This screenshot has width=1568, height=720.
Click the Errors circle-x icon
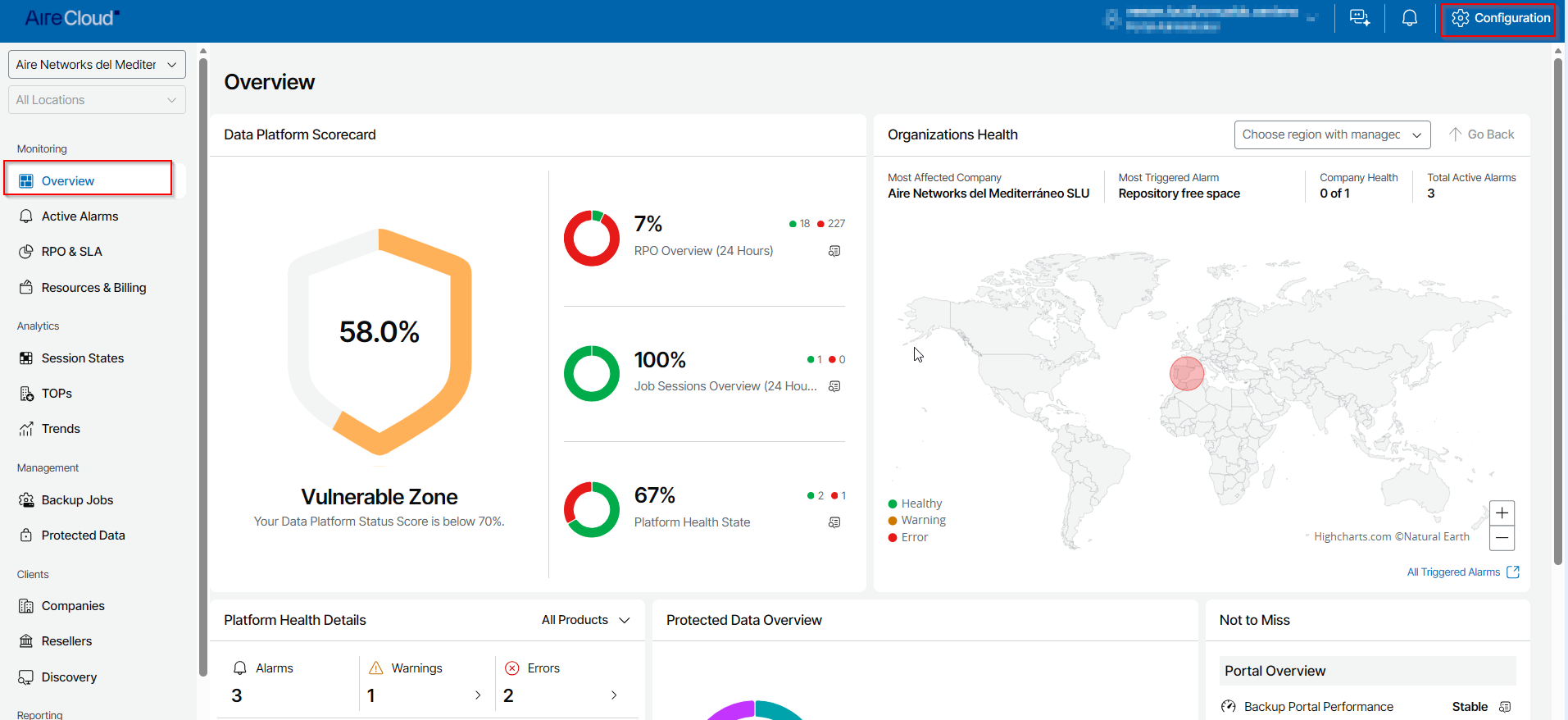point(512,668)
